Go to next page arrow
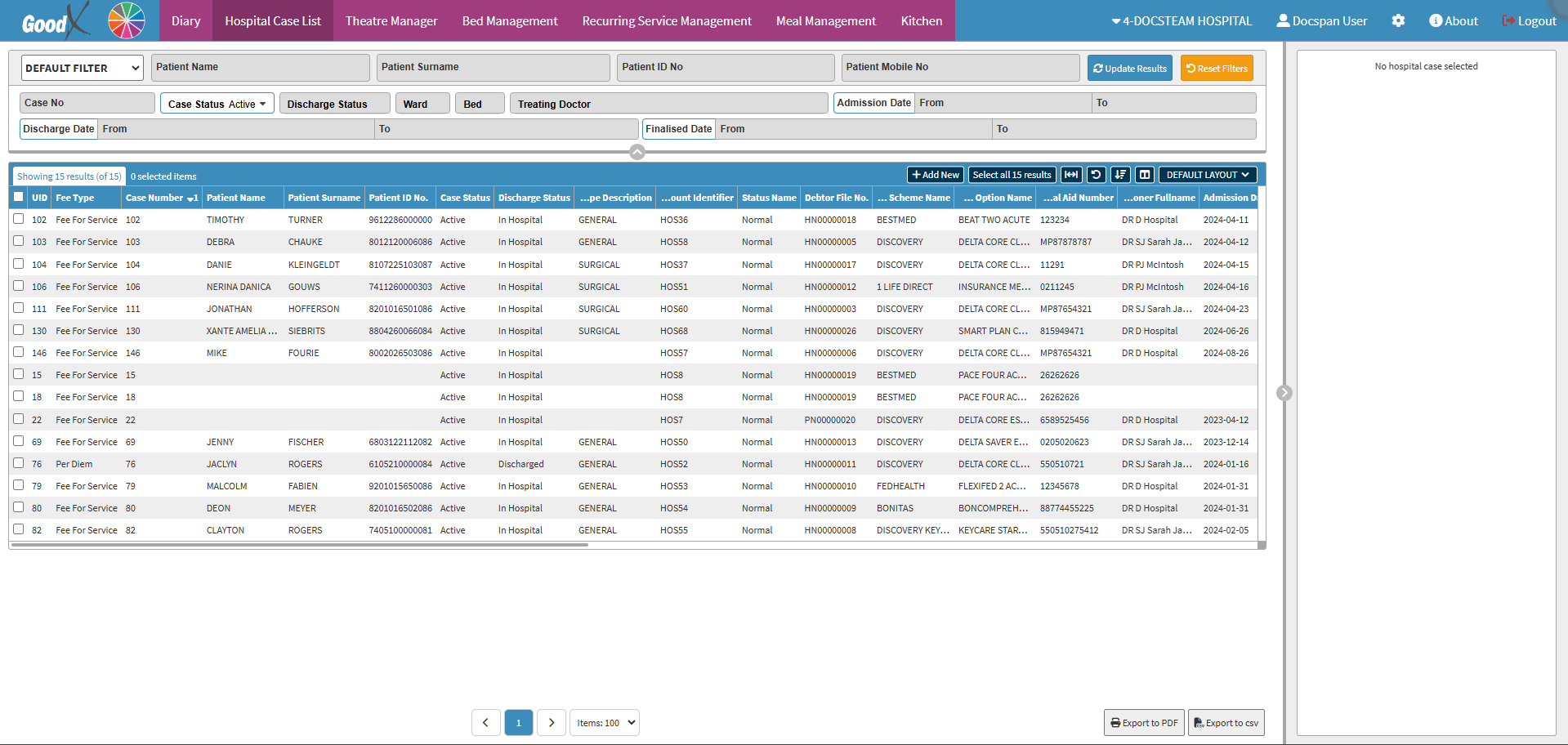 coord(552,723)
